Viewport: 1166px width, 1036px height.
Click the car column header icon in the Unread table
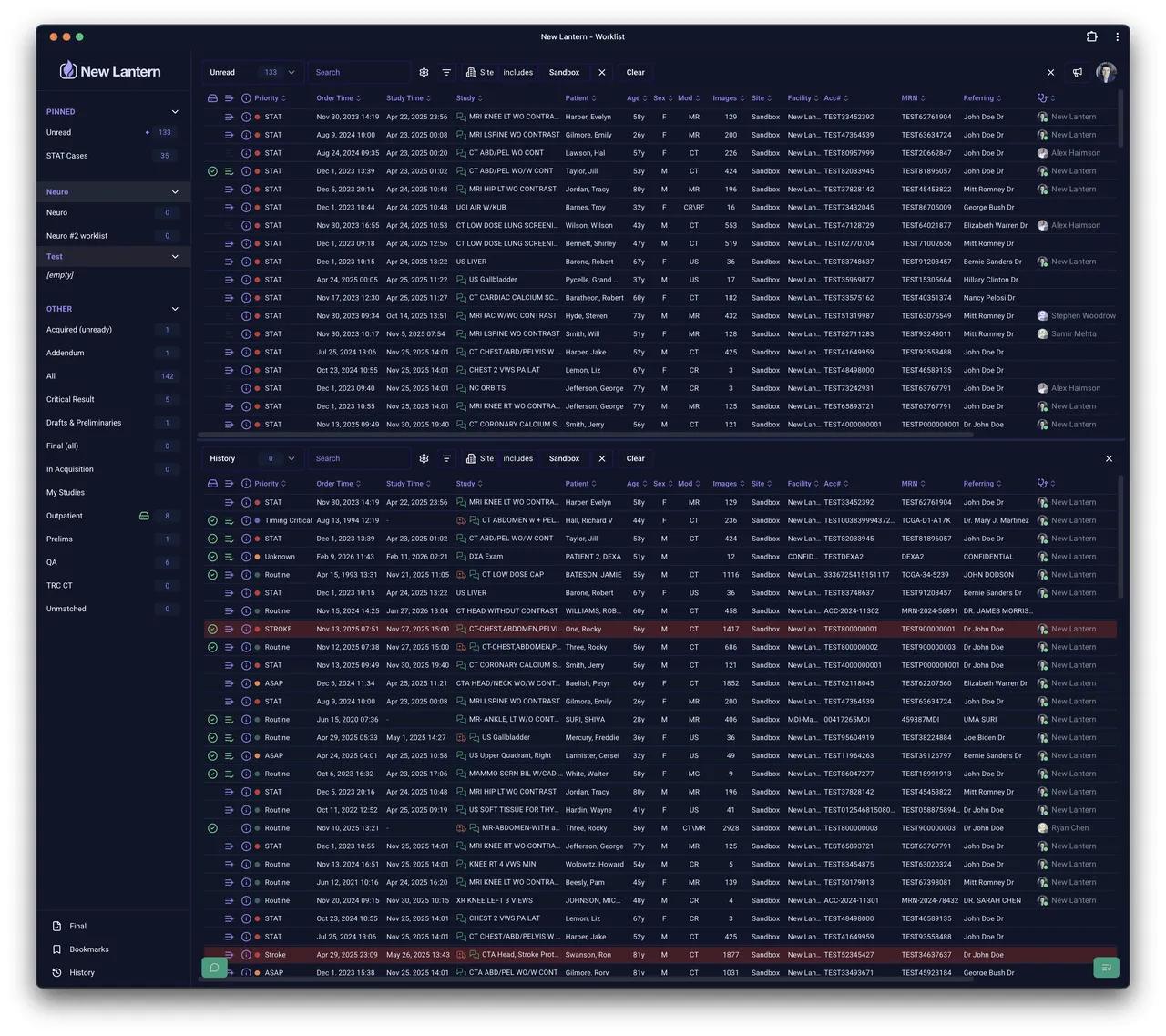(x=212, y=98)
